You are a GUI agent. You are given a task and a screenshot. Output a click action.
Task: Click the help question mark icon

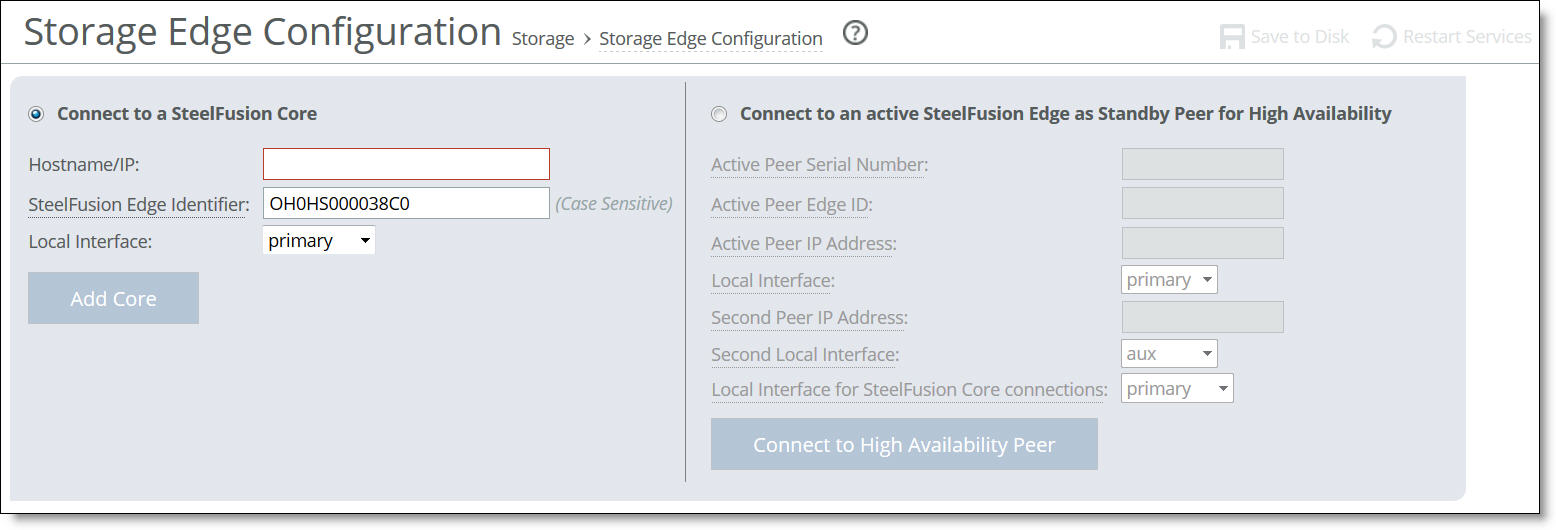coord(855,34)
